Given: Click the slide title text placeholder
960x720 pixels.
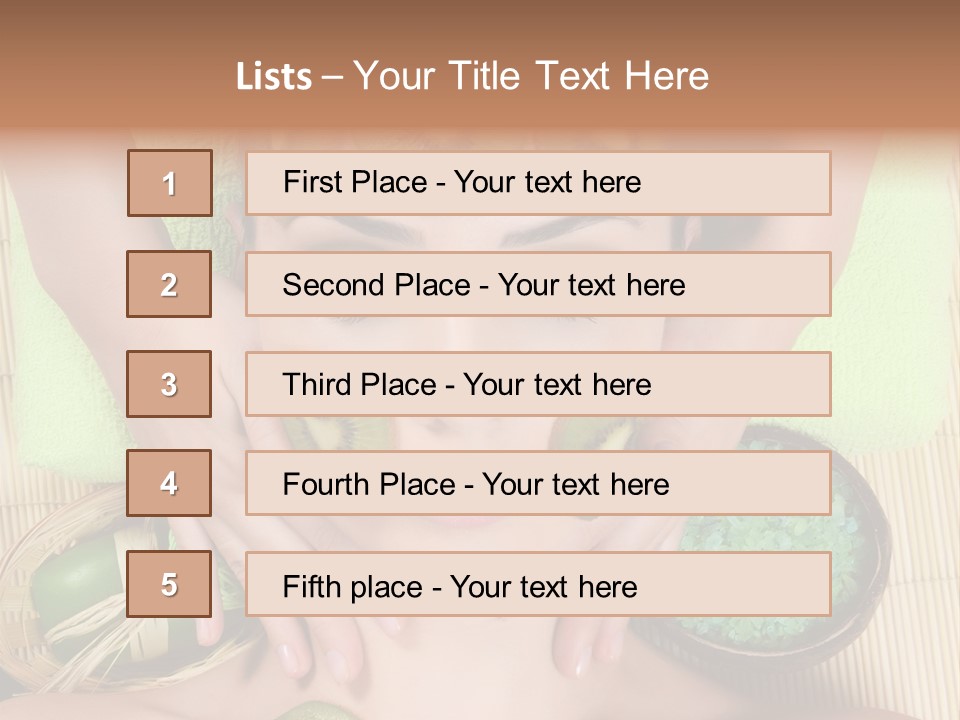Looking at the screenshot, I should (x=472, y=76).
